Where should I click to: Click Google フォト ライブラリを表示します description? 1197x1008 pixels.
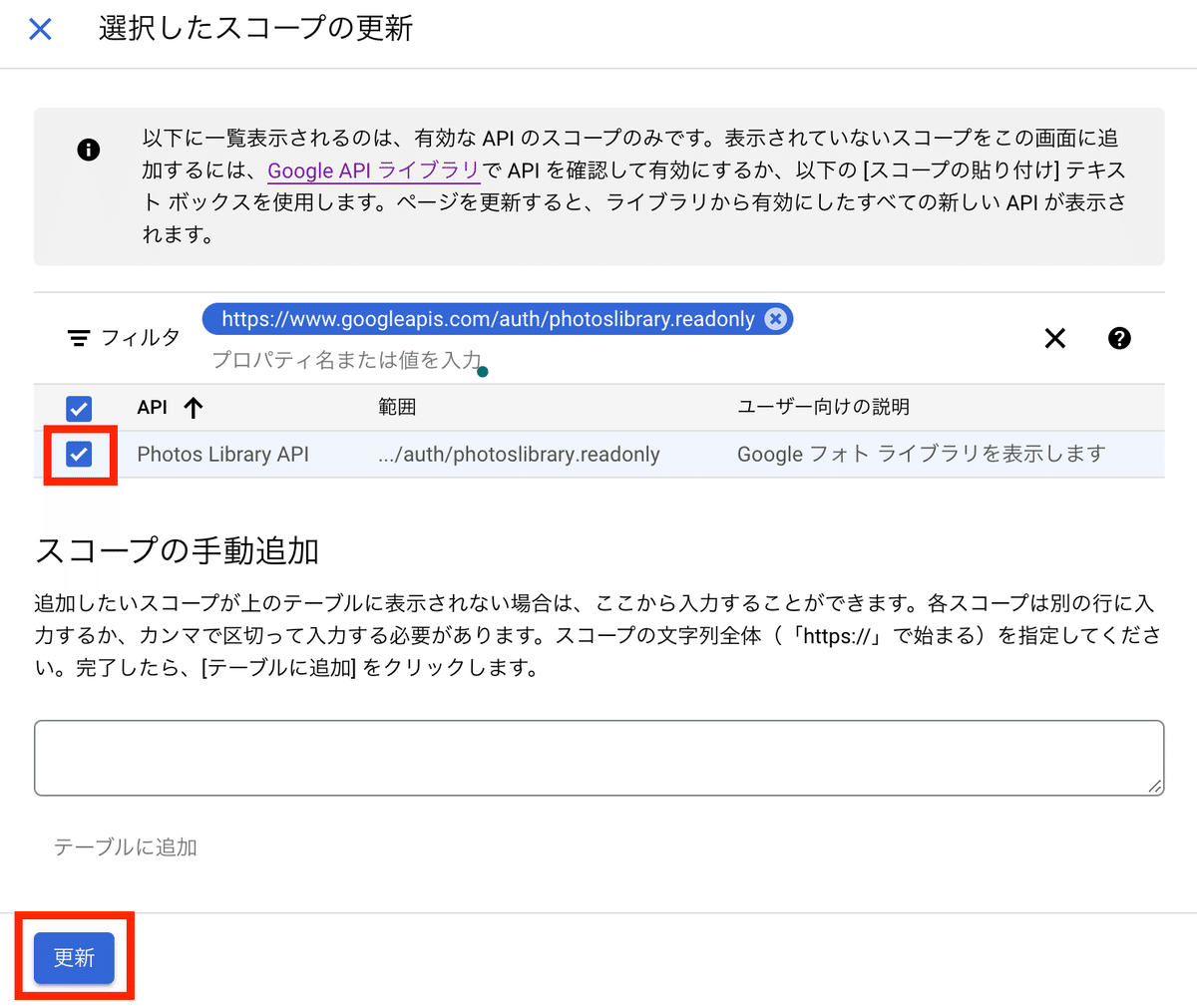pyautogui.click(x=922, y=455)
